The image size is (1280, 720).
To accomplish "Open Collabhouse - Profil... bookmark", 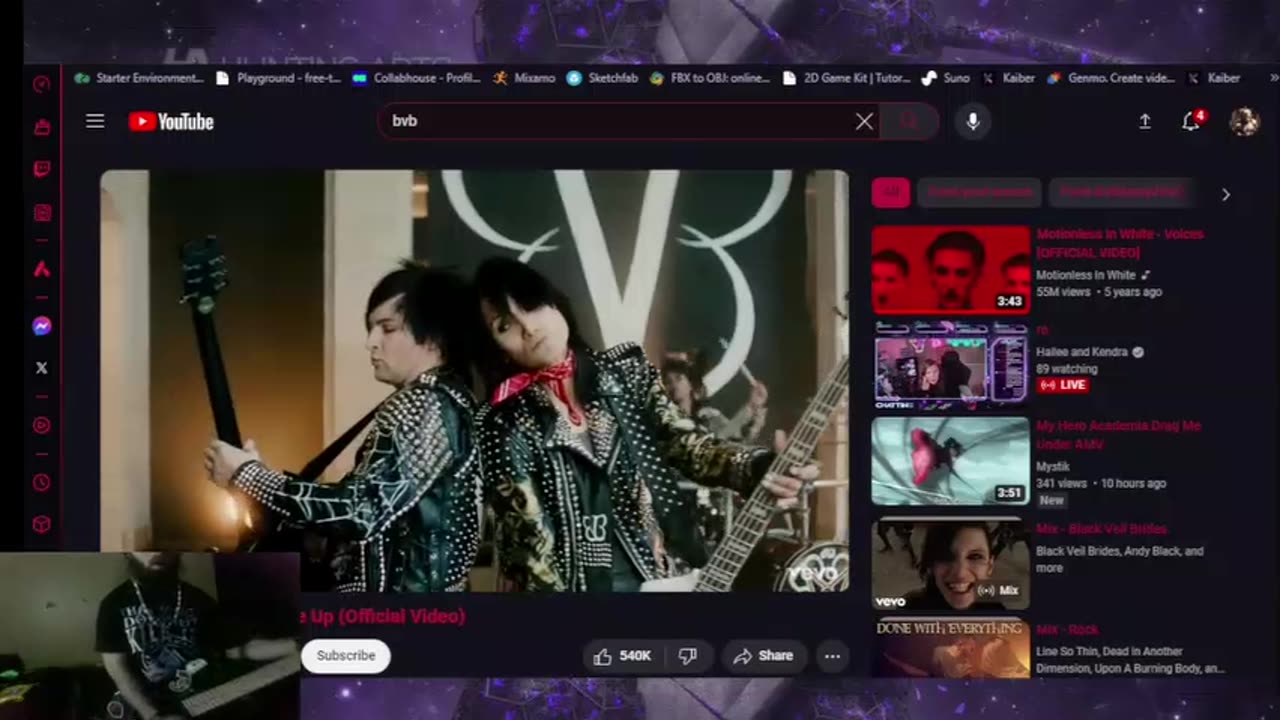I will 417,78.
